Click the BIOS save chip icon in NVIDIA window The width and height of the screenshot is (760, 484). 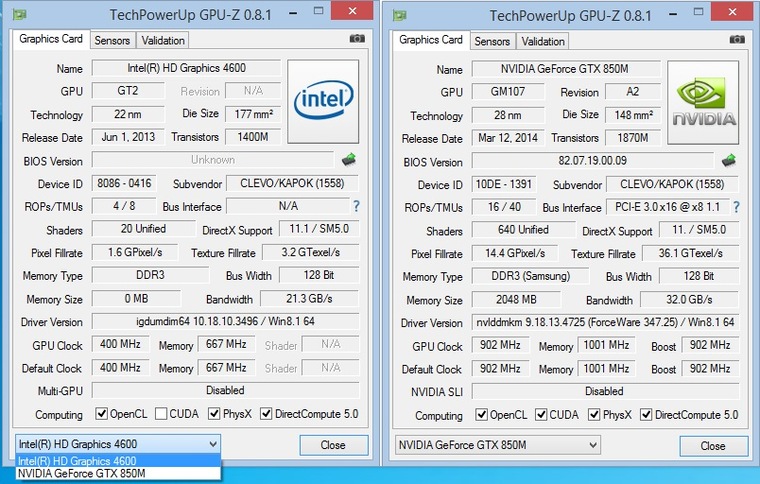pos(729,160)
